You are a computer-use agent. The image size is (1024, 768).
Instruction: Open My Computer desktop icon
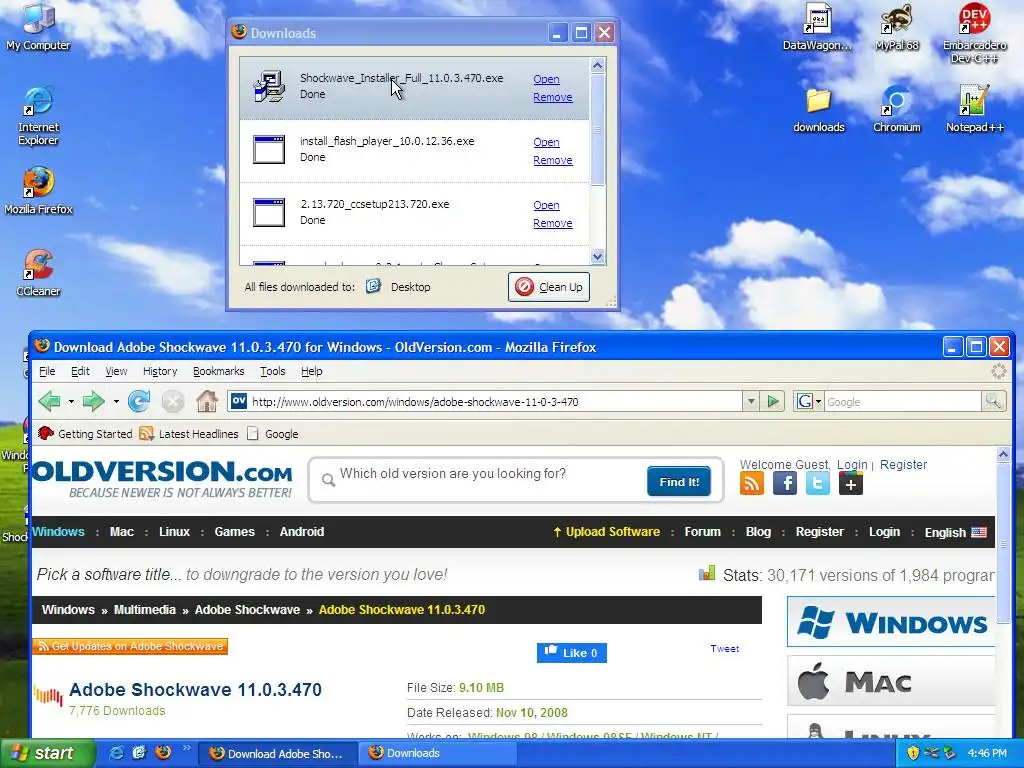tap(38, 27)
